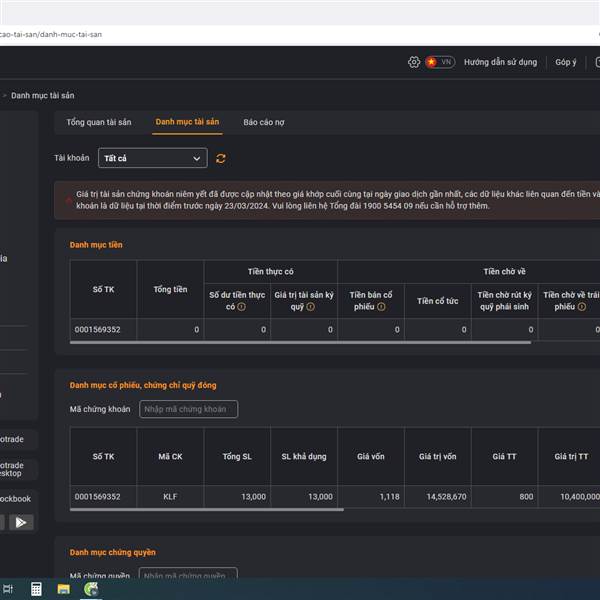Viewport: 600px width, 600px height.
Task: Click Google Play store badge in sidebar
Action: [21, 522]
